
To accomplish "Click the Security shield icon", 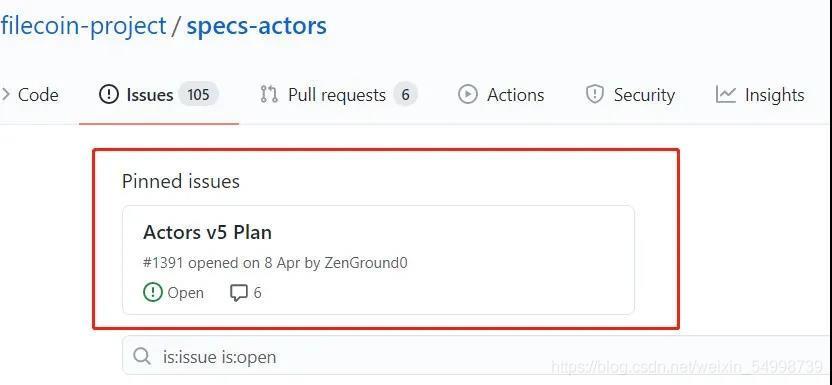I will click(594, 95).
